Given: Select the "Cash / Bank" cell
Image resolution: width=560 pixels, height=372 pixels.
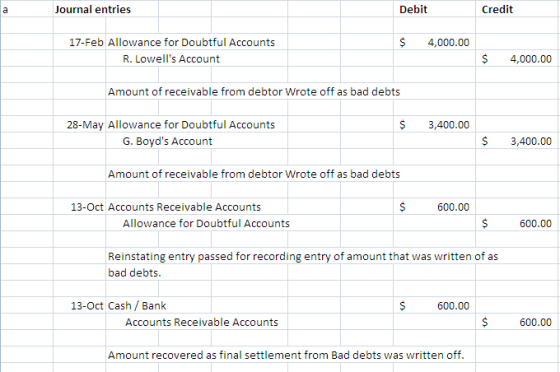Looking at the screenshot, I should pyautogui.click(x=137, y=306).
